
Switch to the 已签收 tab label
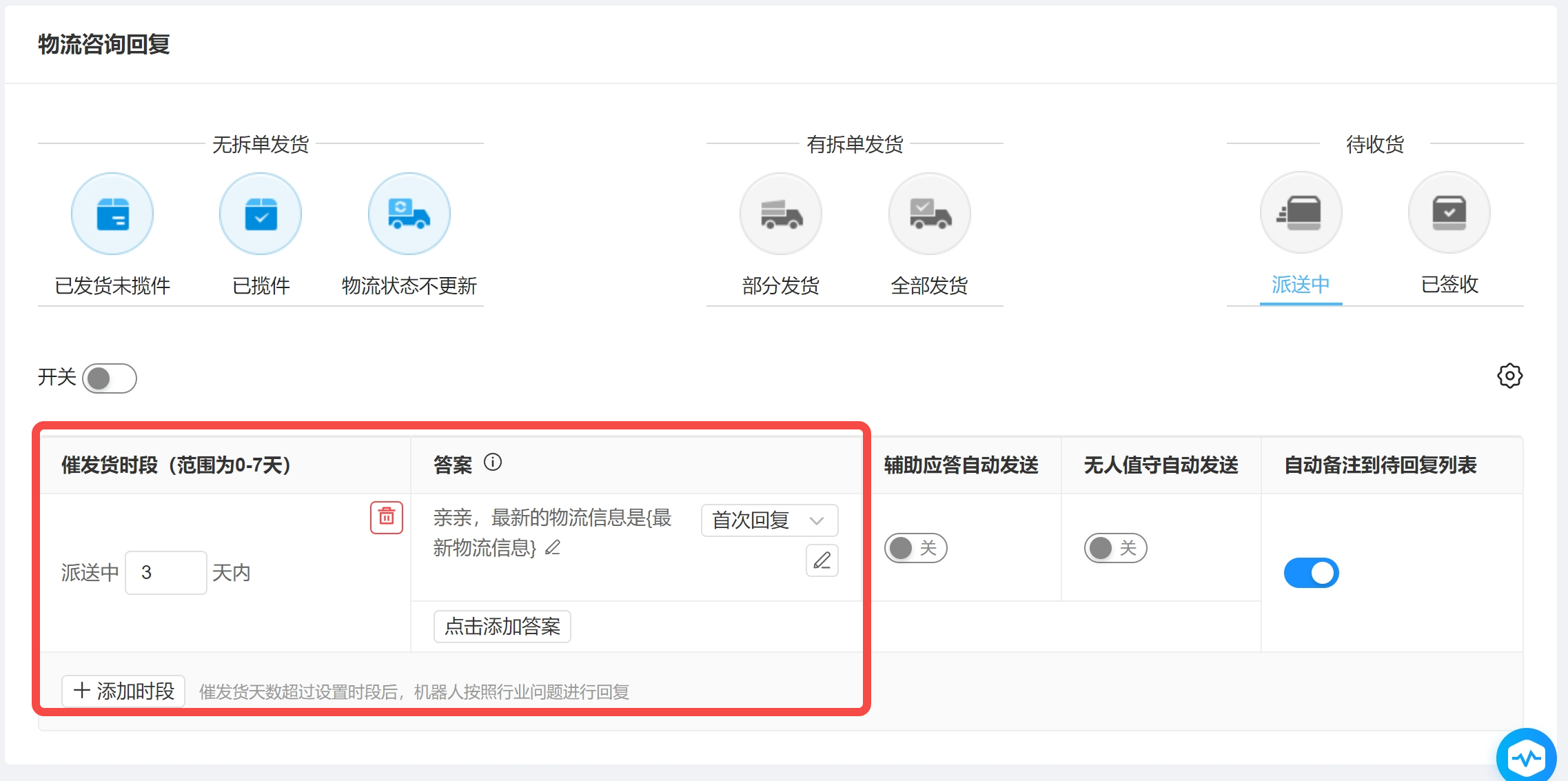point(1449,284)
